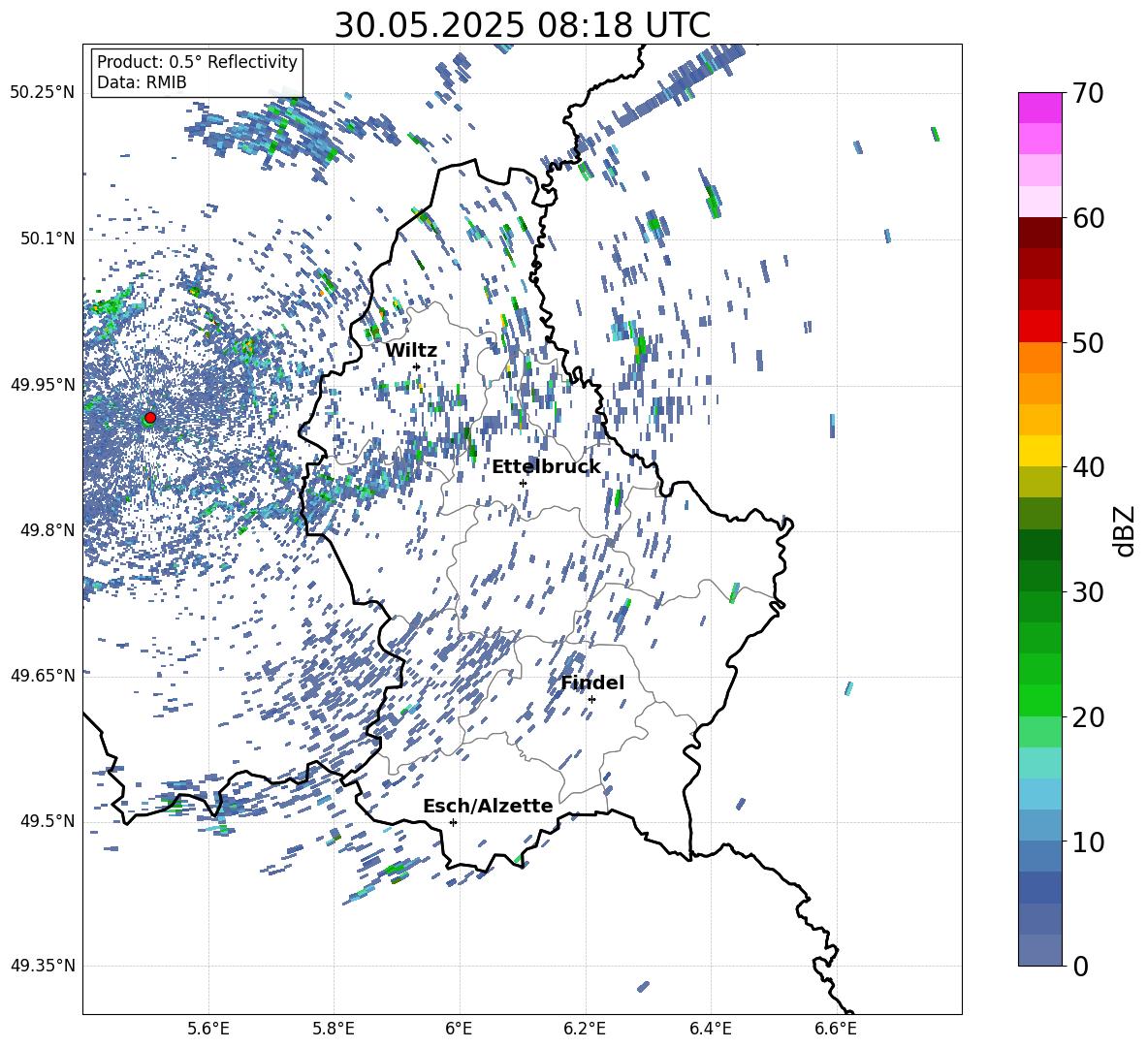Click the Data: RMIB text

(x=142, y=82)
